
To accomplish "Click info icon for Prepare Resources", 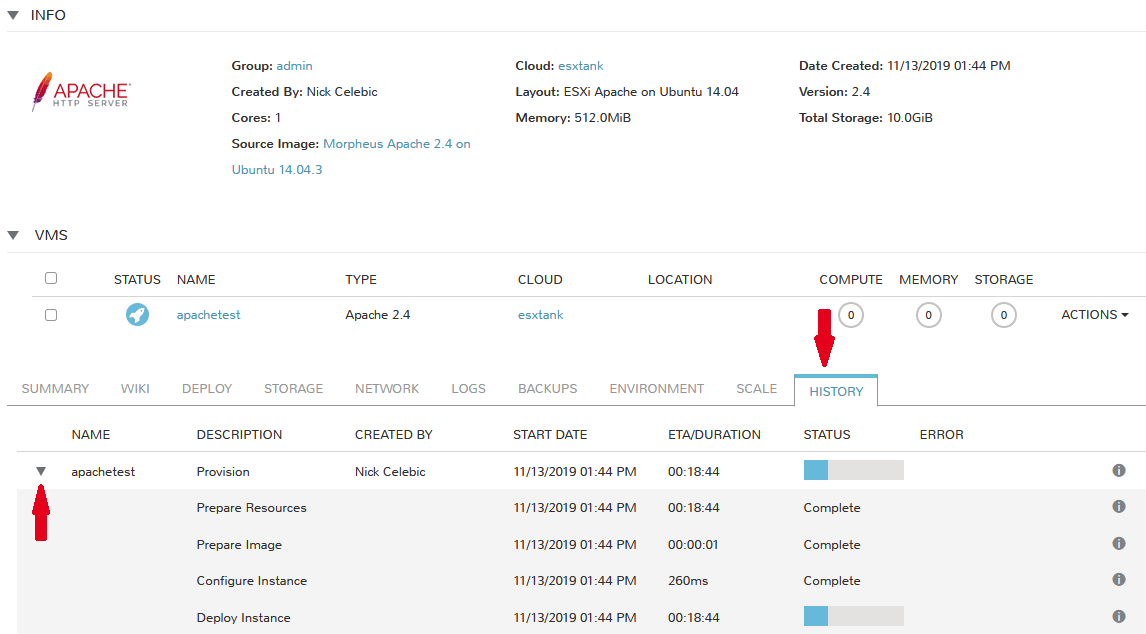I will coord(1119,507).
